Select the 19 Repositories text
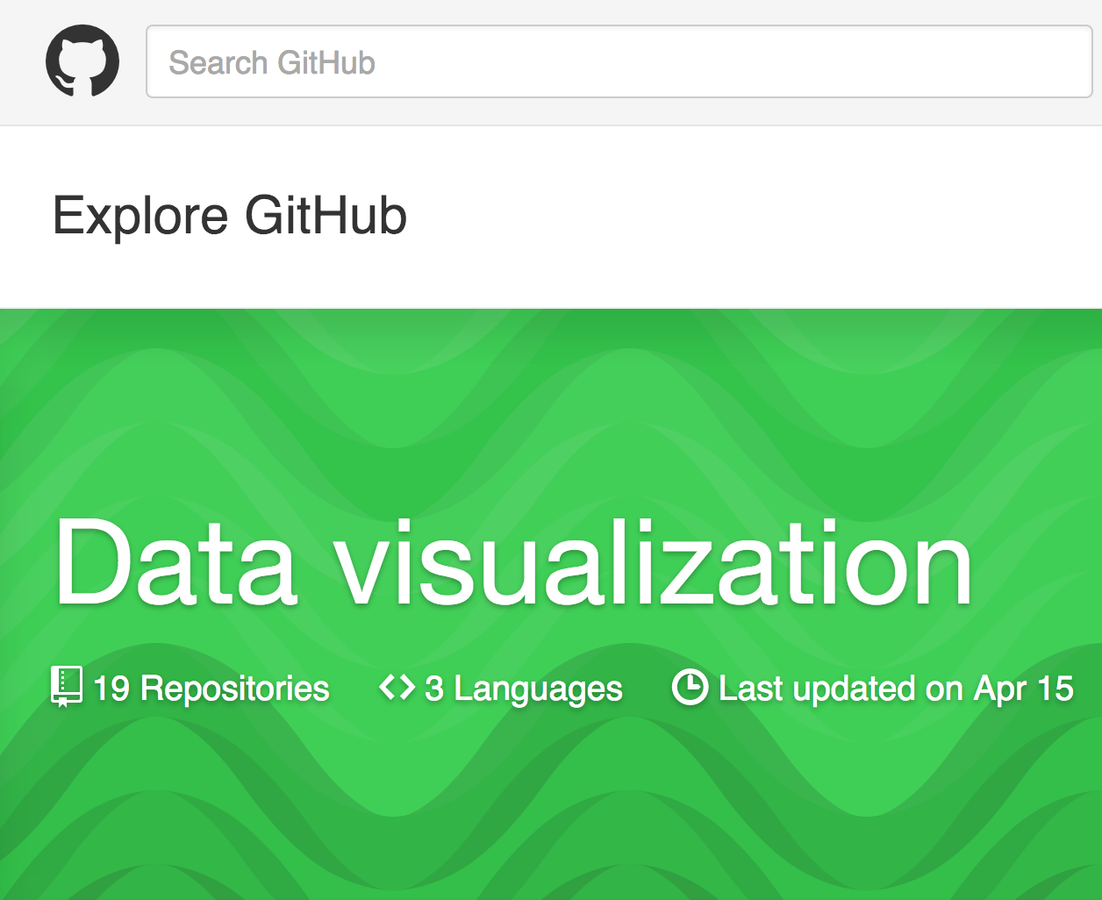The height and width of the screenshot is (900, 1102). 211,688
